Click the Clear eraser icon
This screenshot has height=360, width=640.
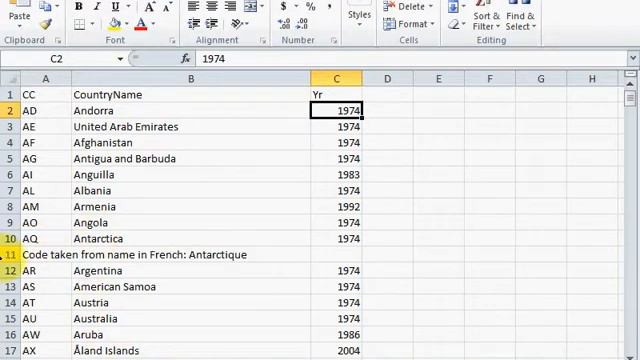click(x=454, y=25)
